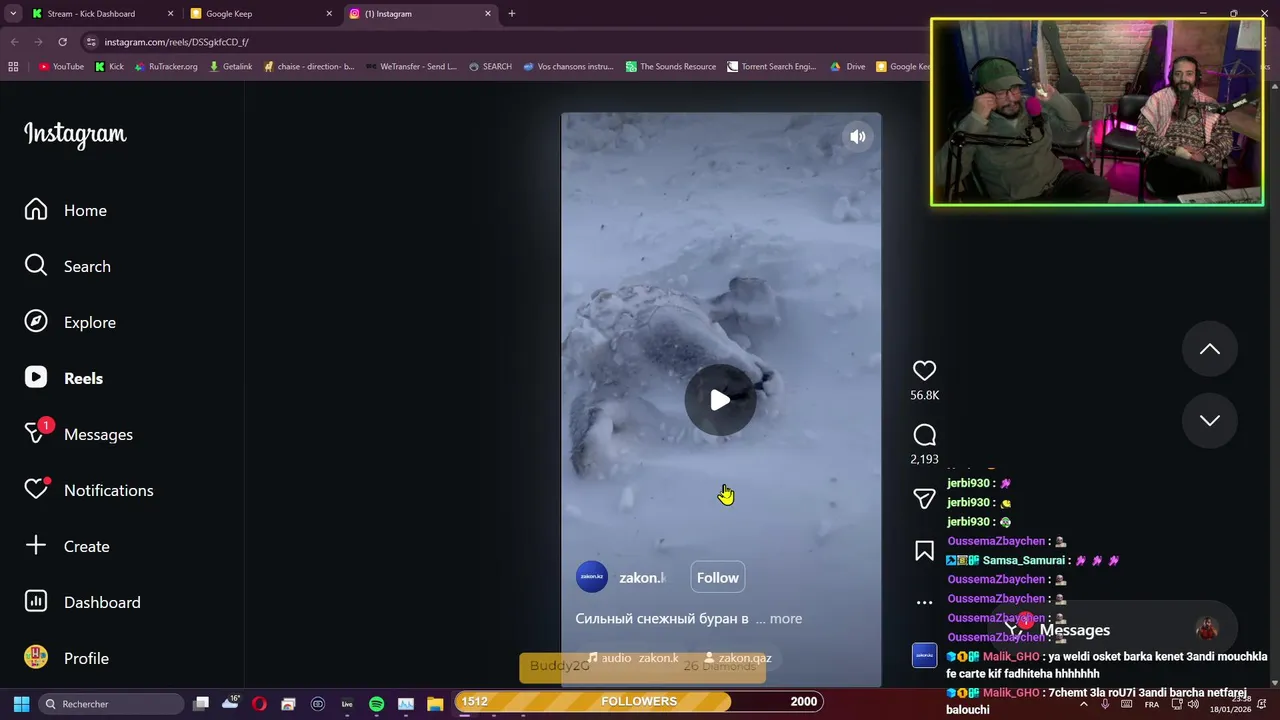Go to the next reel with down arrow
The image size is (1280, 720).
click(x=1210, y=420)
